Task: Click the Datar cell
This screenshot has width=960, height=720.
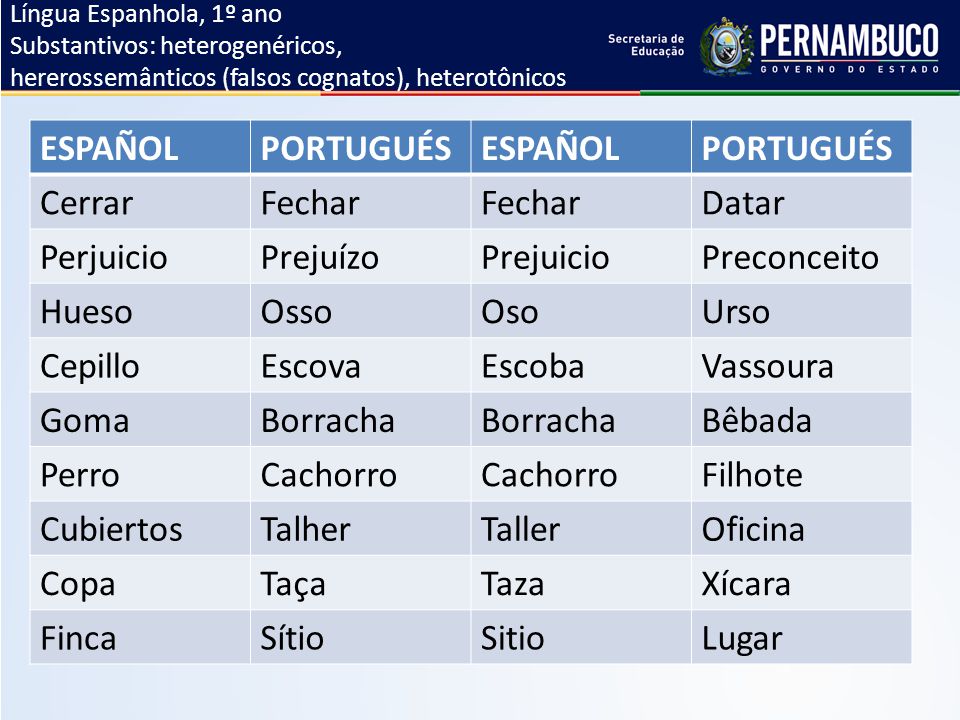Action: click(x=801, y=203)
